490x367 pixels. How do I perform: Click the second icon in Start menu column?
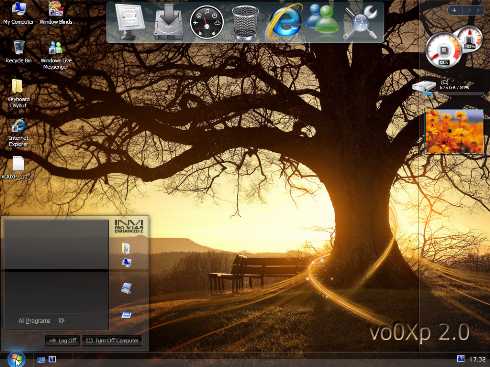click(127, 263)
